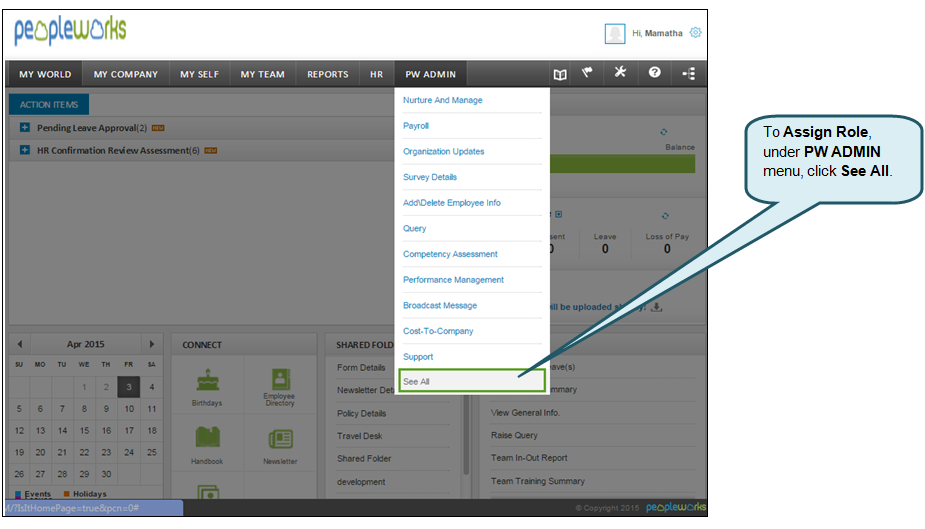Open the MY TEAM navigation tab
925x529 pixels.
(262, 74)
